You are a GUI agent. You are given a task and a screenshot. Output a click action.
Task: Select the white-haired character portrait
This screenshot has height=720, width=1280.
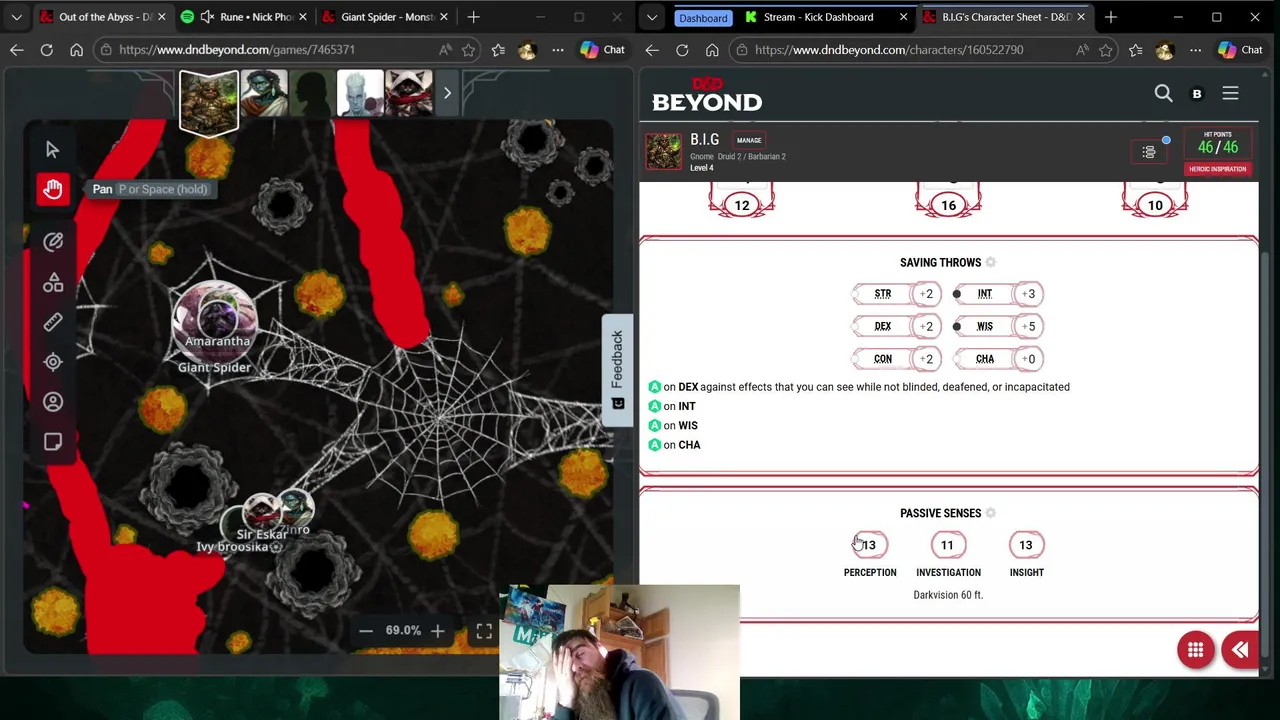(x=360, y=93)
